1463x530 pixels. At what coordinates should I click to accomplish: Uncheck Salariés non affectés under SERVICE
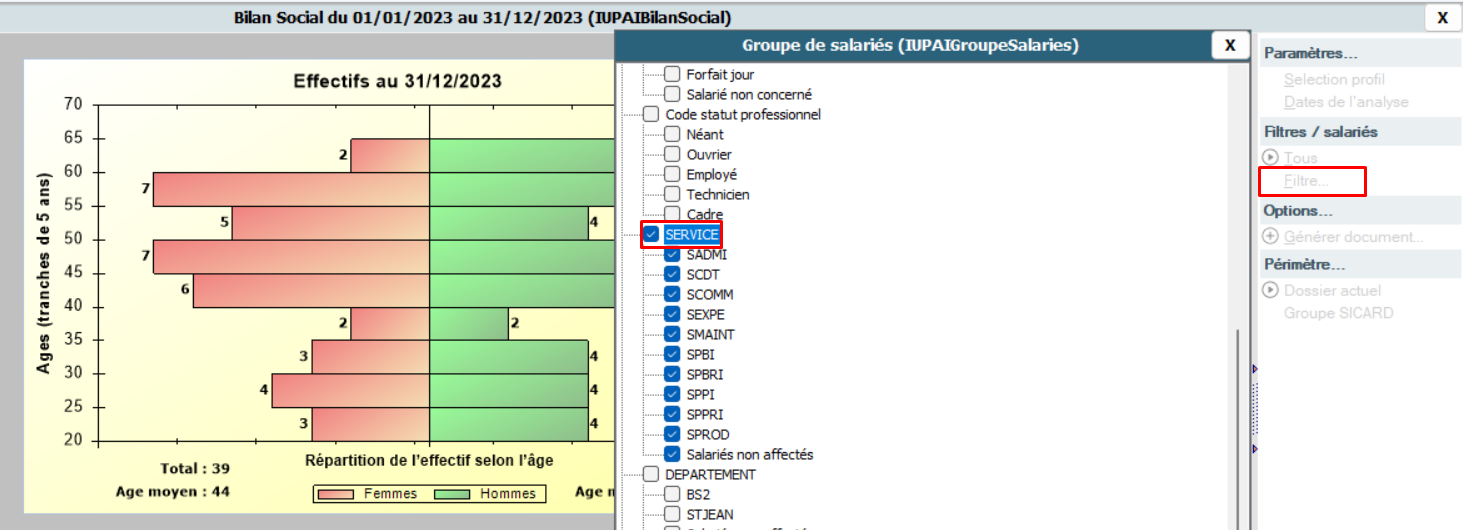point(672,454)
